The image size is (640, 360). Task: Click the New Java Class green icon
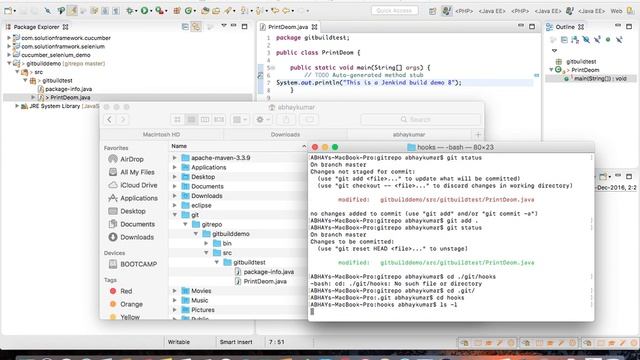coord(188,11)
